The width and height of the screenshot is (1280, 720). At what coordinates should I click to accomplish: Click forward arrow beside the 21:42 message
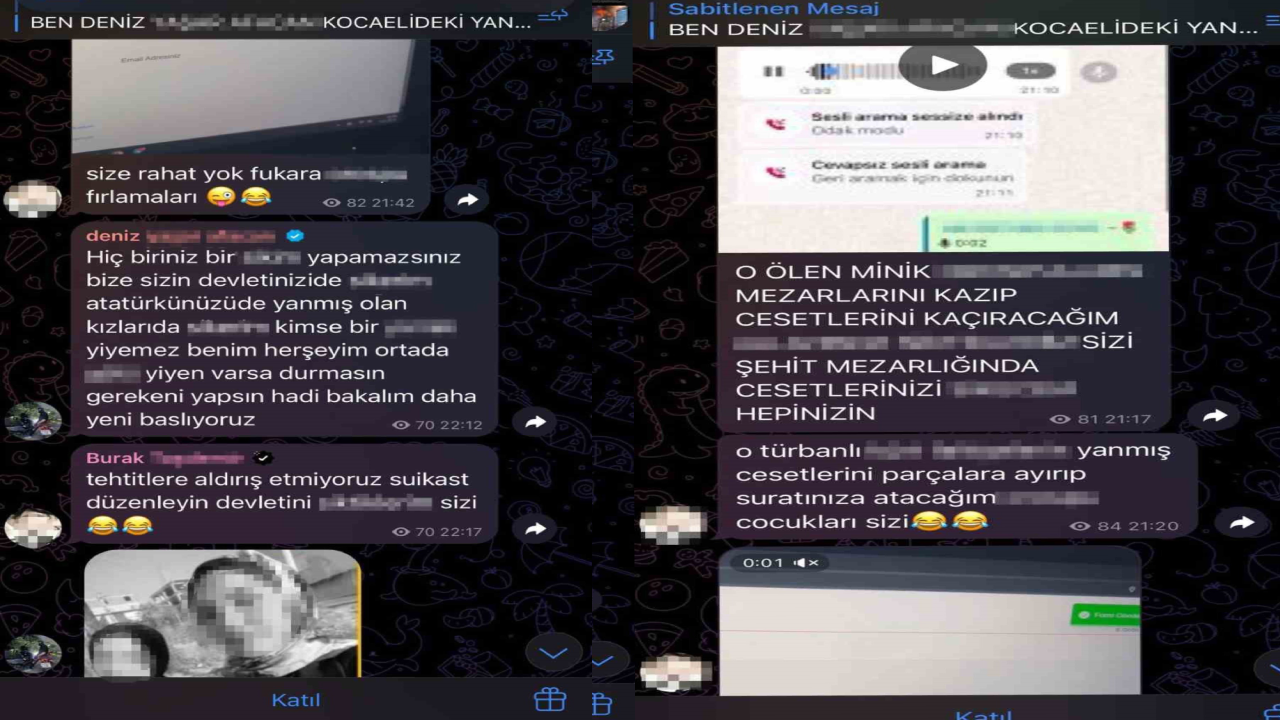coord(467,200)
